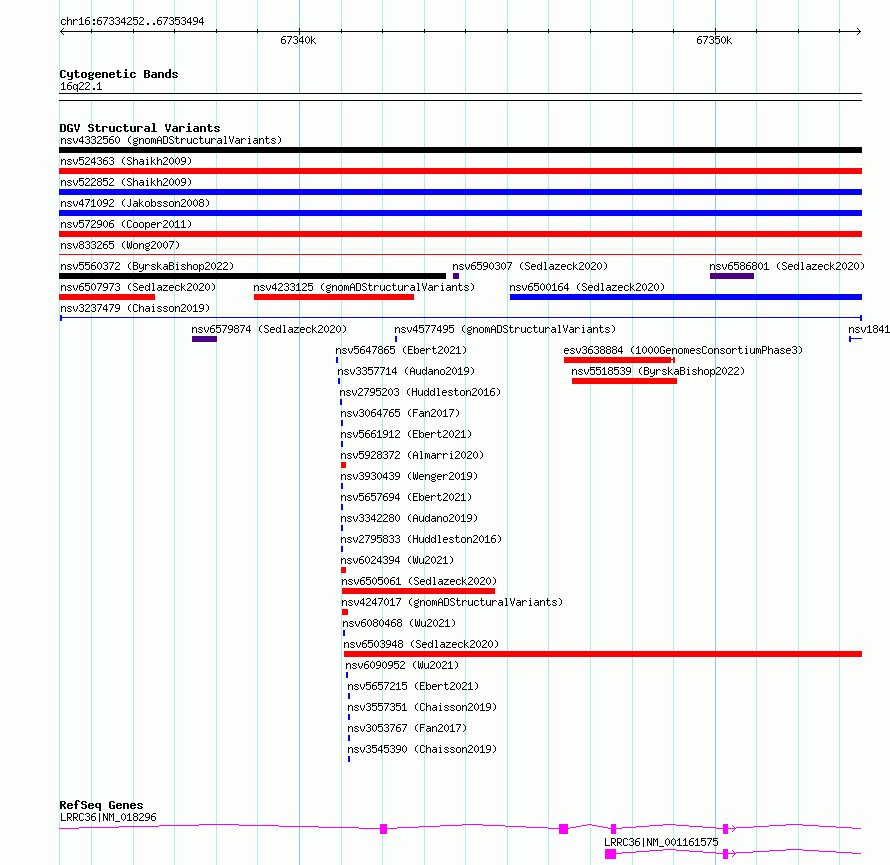890x865 pixels.
Task: Click nsv5928372 (Almarri2020) label
Action: click(x=412, y=455)
